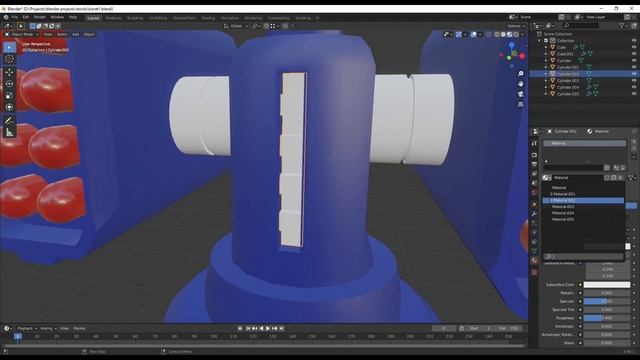Open the Window menu

tap(57, 17)
